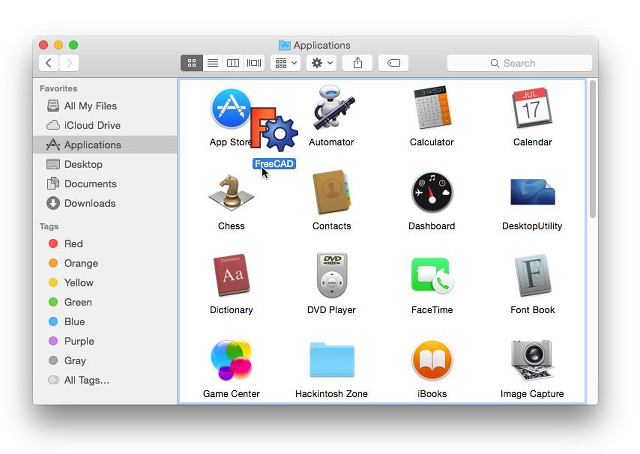Filter by the Gray tag

click(x=105, y=361)
